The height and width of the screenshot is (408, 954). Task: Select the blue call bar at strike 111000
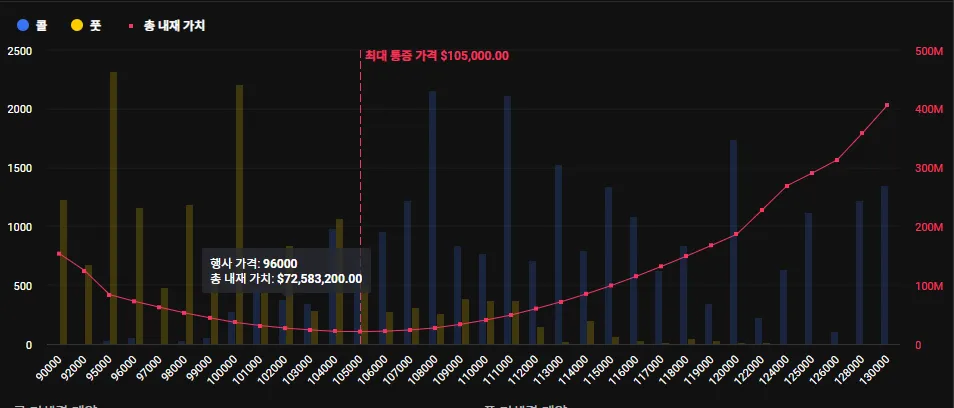point(507,220)
